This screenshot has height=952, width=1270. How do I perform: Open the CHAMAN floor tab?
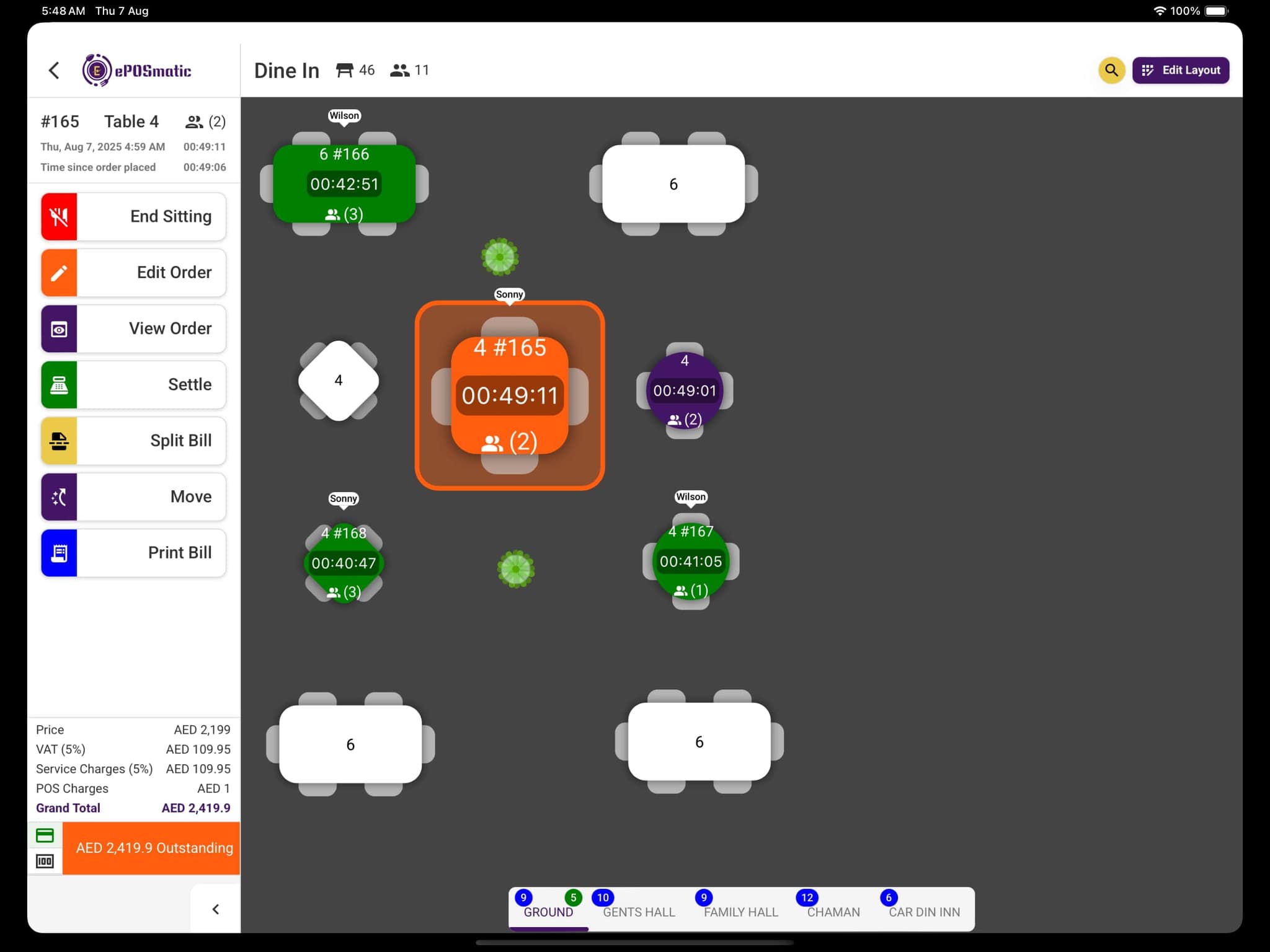point(833,912)
